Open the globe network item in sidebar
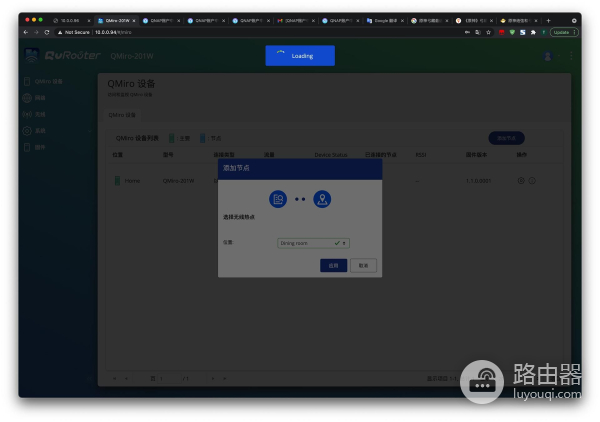The height and width of the screenshot is (422, 600). [x=34, y=98]
